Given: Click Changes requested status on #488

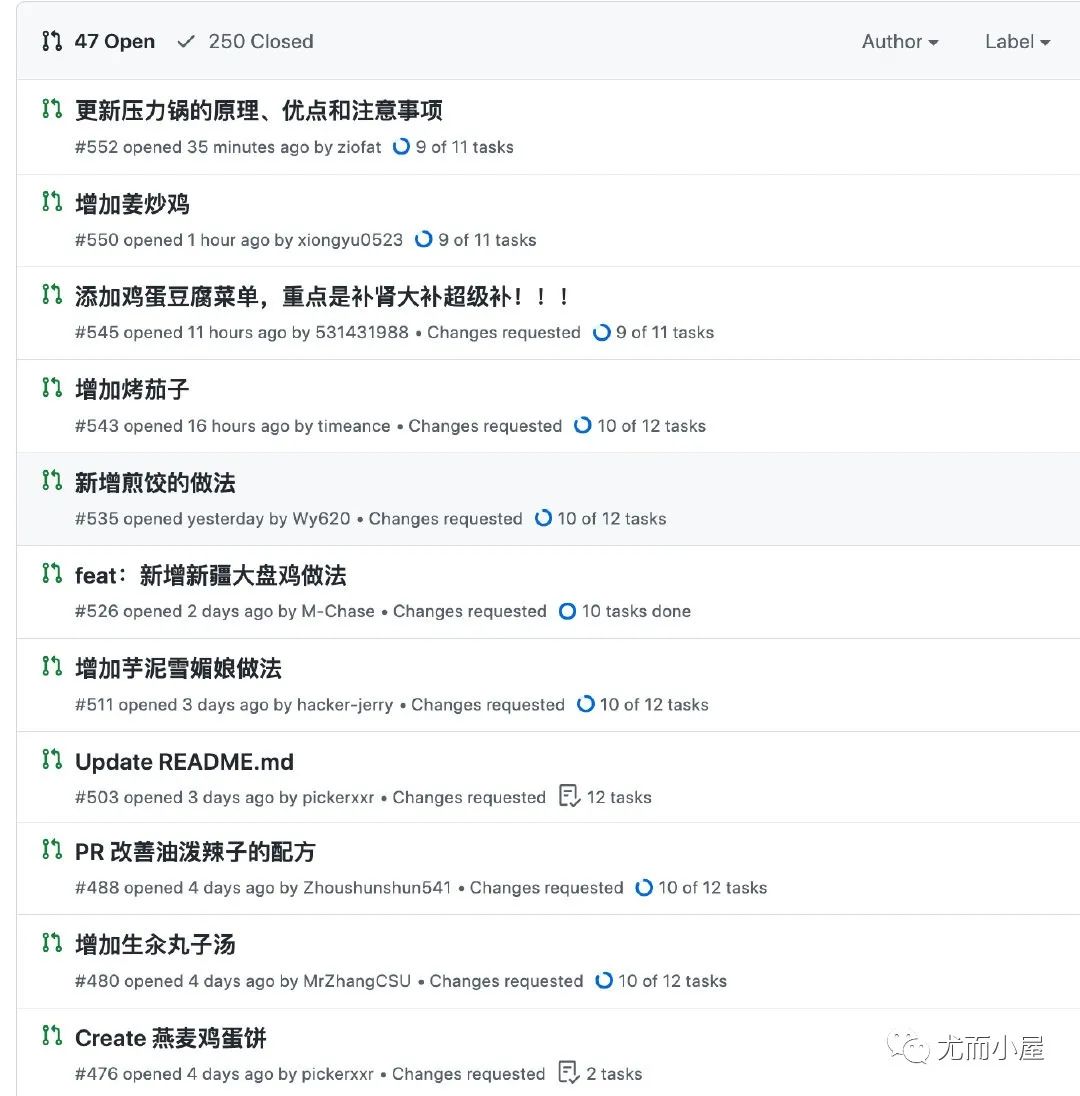Looking at the screenshot, I should [x=547, y=888].
